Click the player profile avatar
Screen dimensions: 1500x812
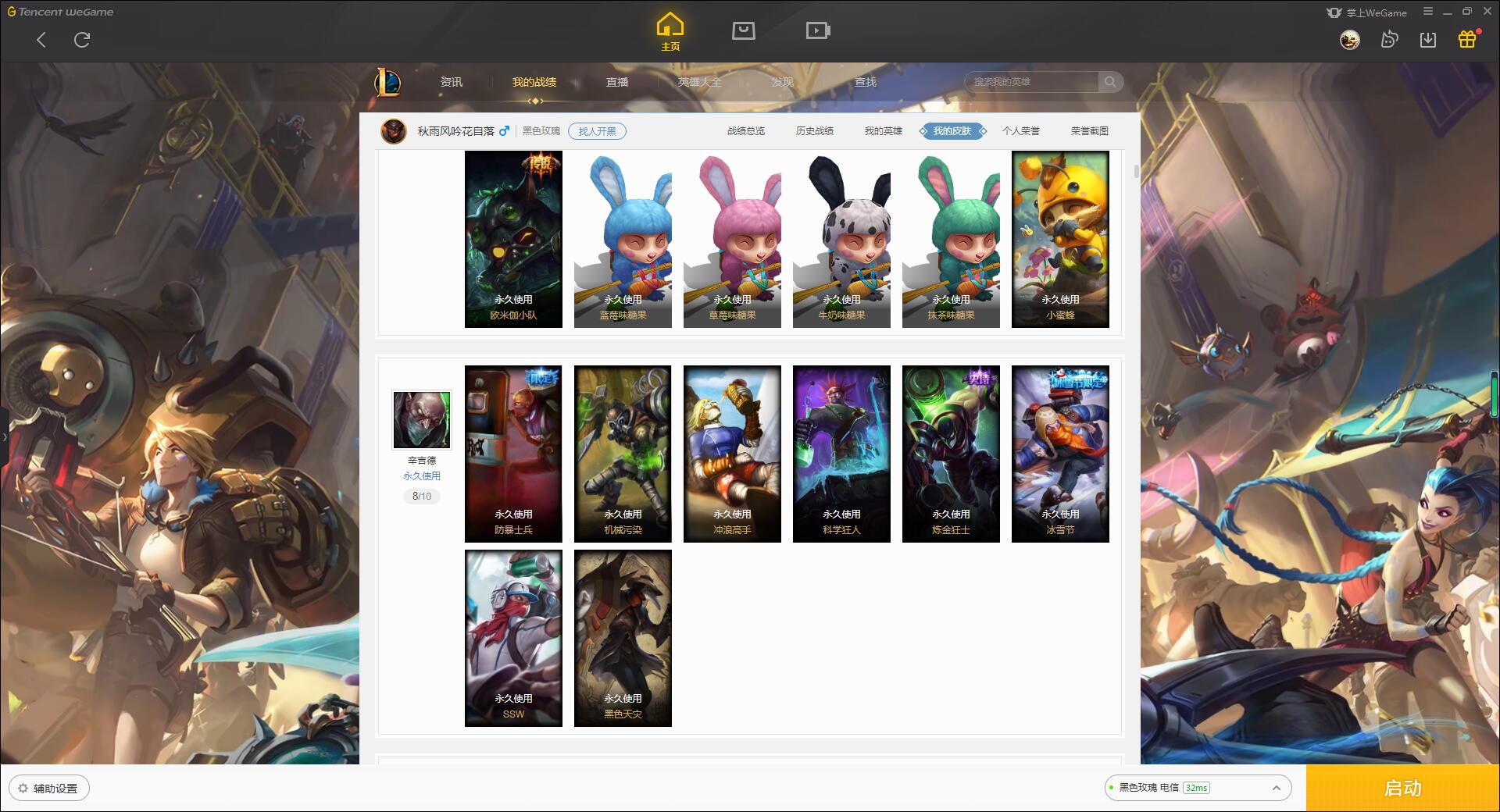(x=394, y=131)
